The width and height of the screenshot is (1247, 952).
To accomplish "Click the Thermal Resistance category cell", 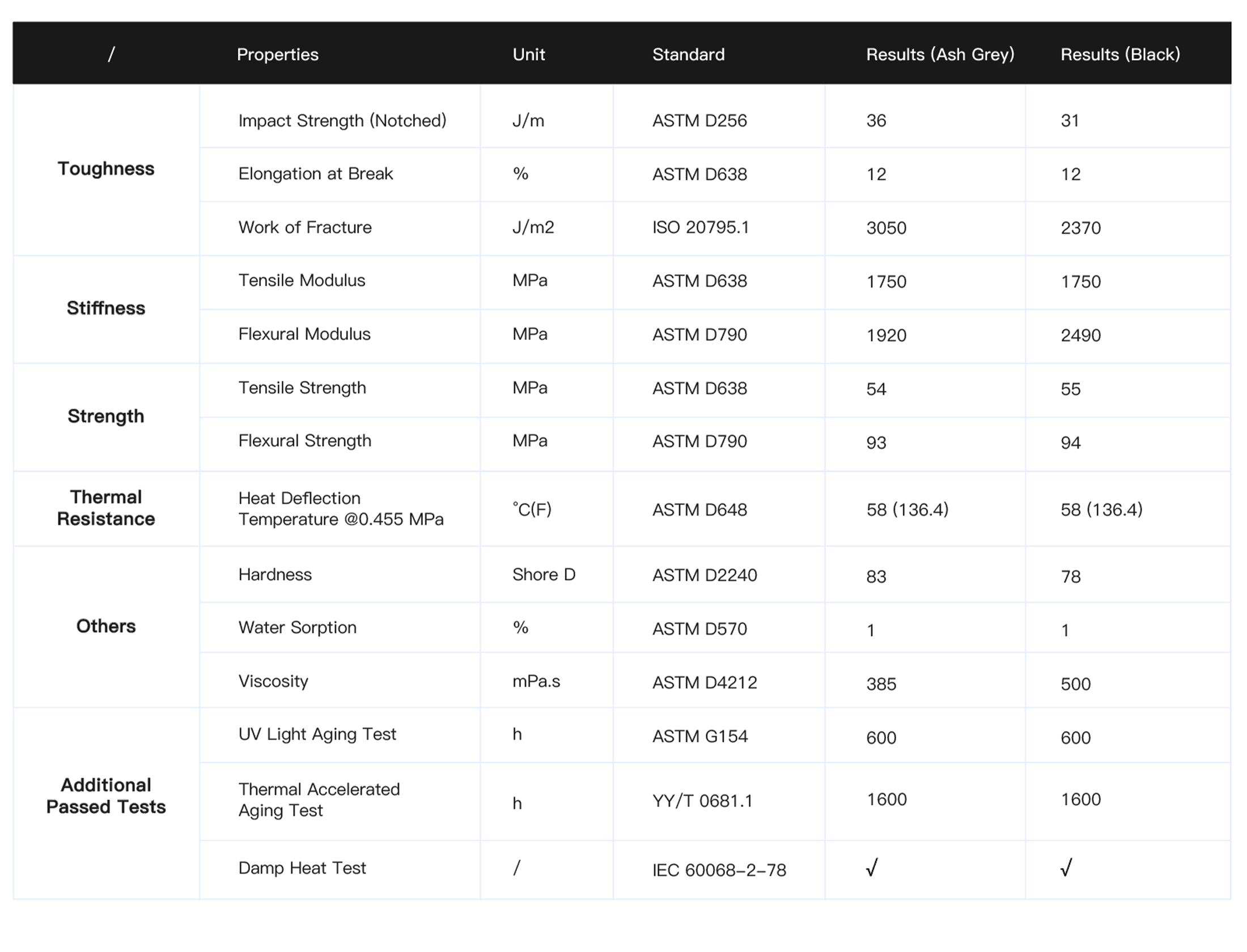I will click(x=106, y=508).
